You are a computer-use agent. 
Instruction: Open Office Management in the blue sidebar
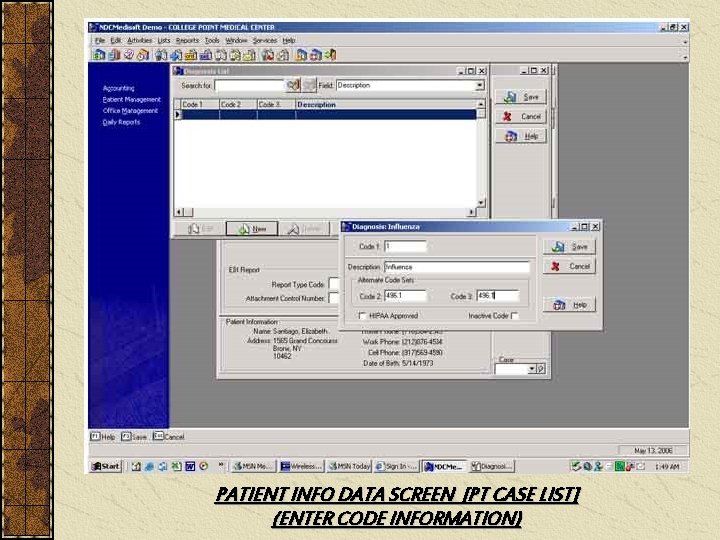(x=130, y=111)
